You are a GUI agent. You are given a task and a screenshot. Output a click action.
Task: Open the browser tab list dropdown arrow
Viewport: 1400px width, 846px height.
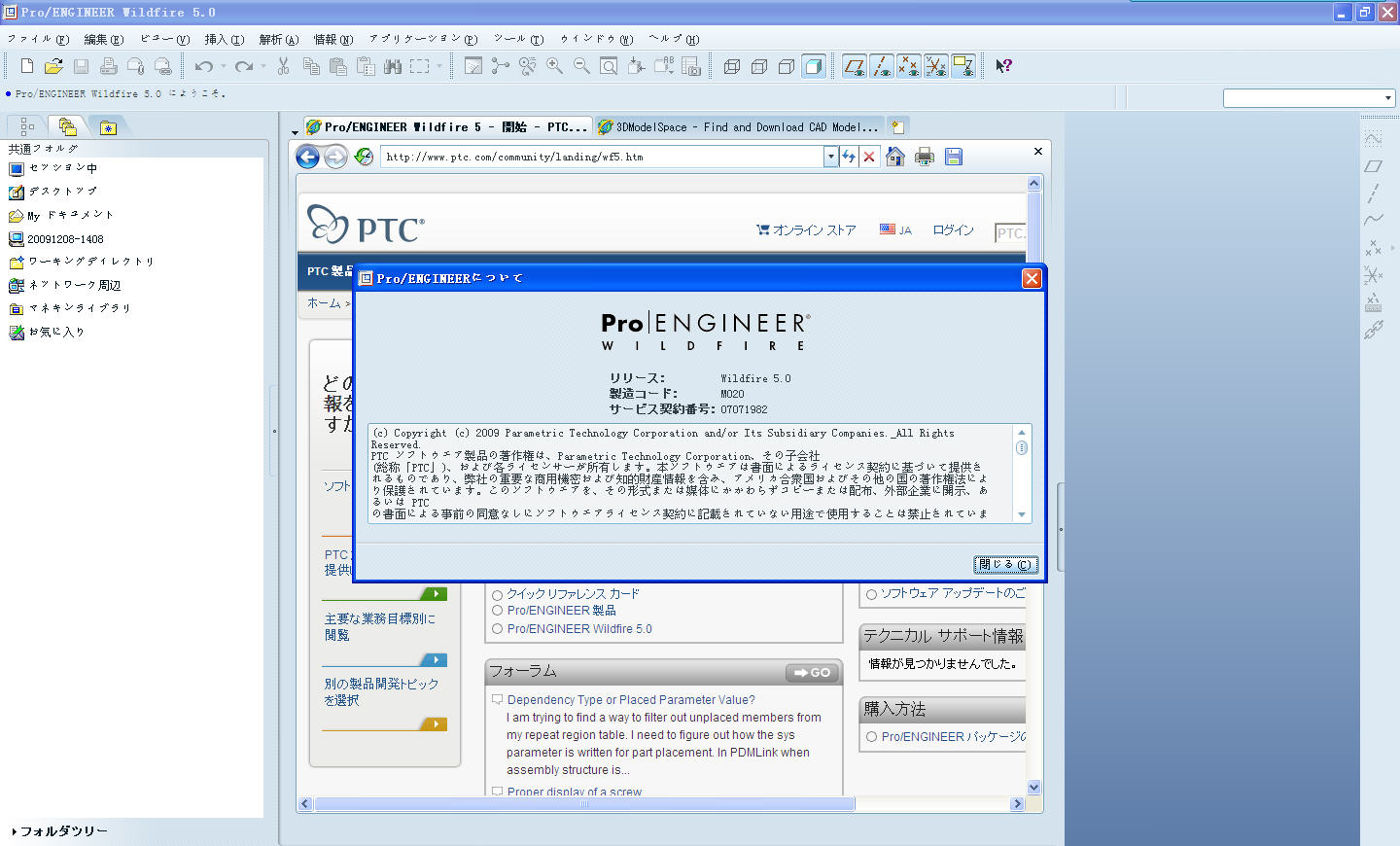pyautogui.click(x=295, y=132)
